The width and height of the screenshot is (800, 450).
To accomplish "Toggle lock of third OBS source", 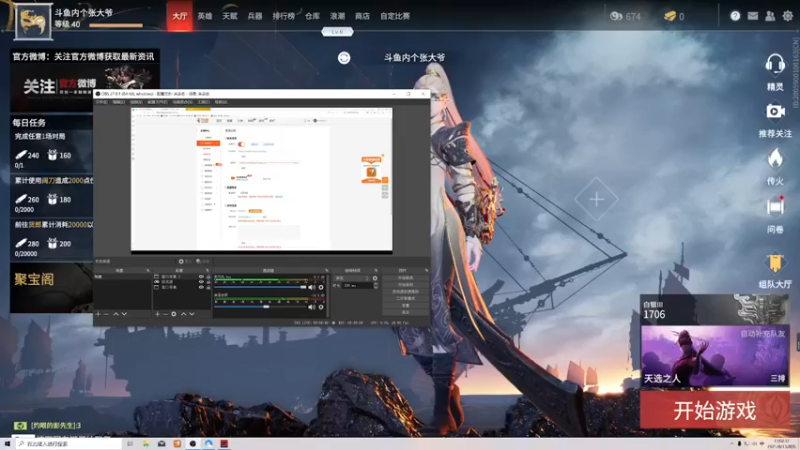I will 208,287.
